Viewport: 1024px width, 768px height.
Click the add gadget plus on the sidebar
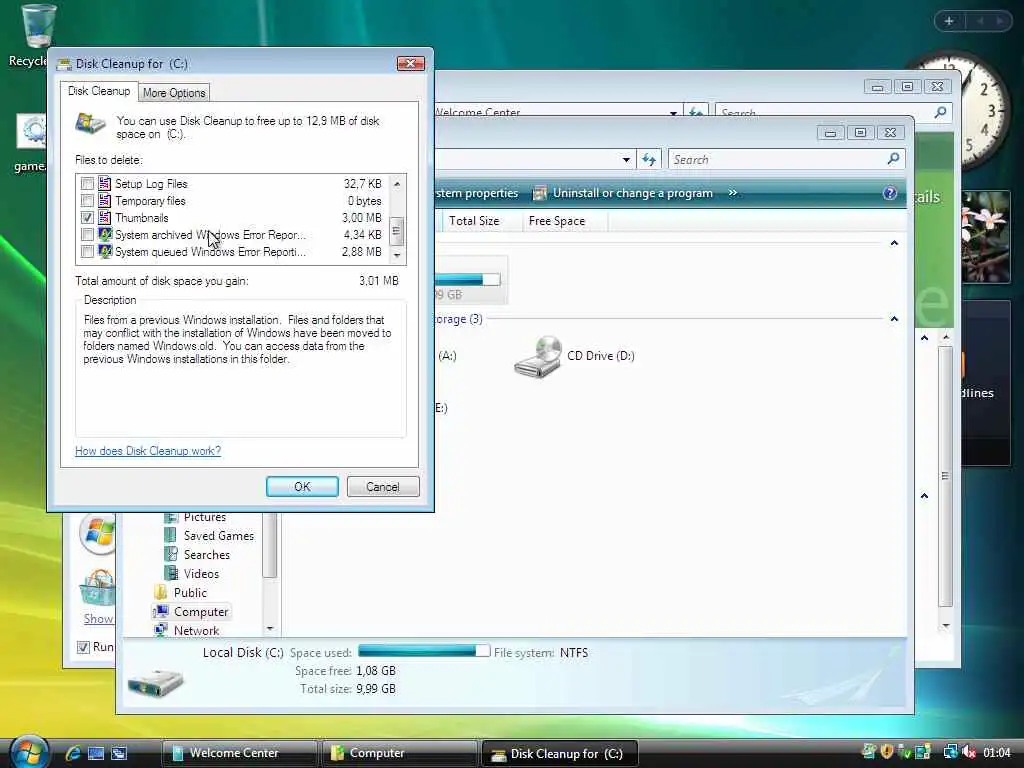click(x=949, y=21)
